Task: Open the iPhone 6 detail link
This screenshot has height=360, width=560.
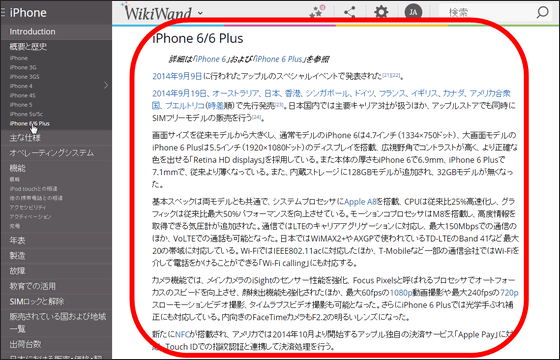Action: click(211, 59)
